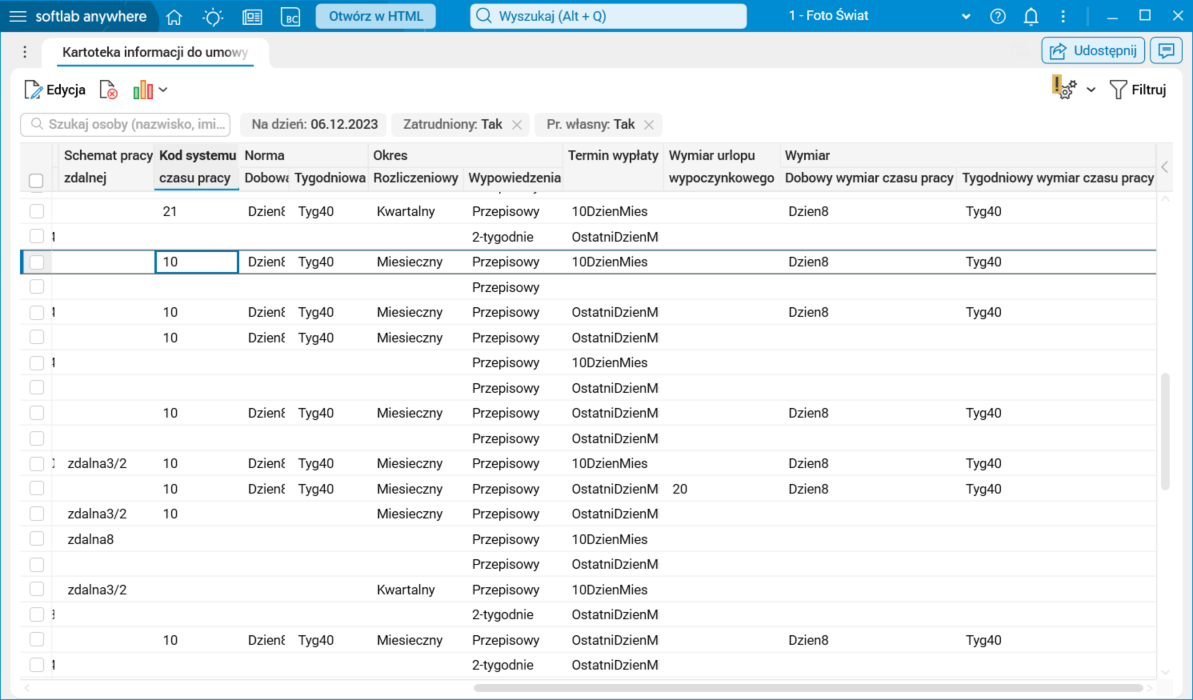
Task: Click 'Rozliczeniowy' column header
Action: point(415,178)
